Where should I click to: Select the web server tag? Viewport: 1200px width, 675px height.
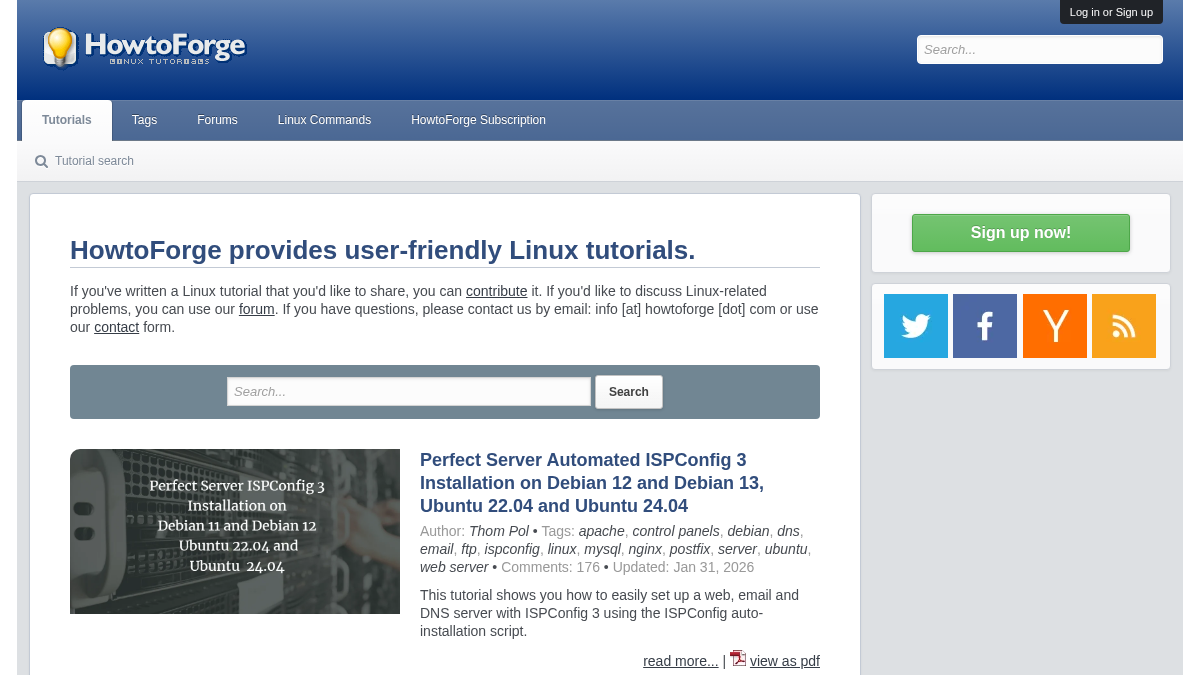point(454,567)
